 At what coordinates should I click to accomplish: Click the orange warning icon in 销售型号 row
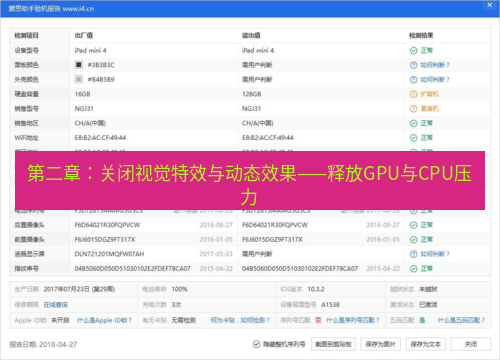413,109
